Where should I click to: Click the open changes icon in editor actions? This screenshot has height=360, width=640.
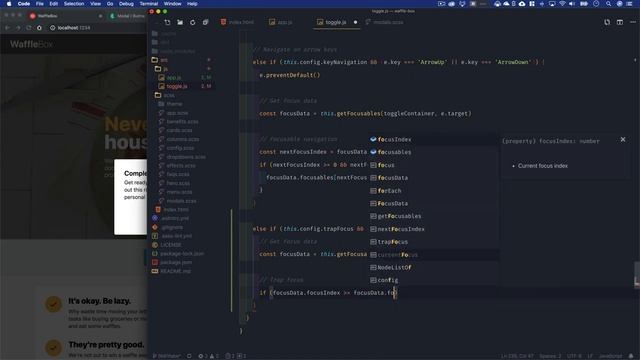pos(607,22)
